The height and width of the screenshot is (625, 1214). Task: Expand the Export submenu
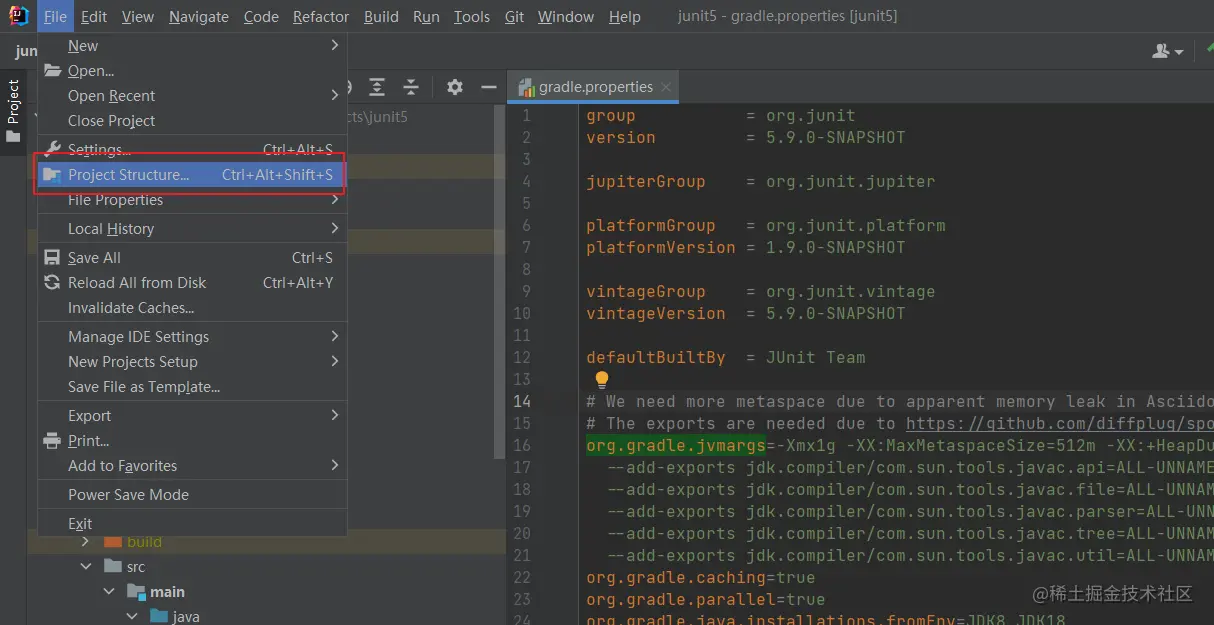tap(192, 416)
